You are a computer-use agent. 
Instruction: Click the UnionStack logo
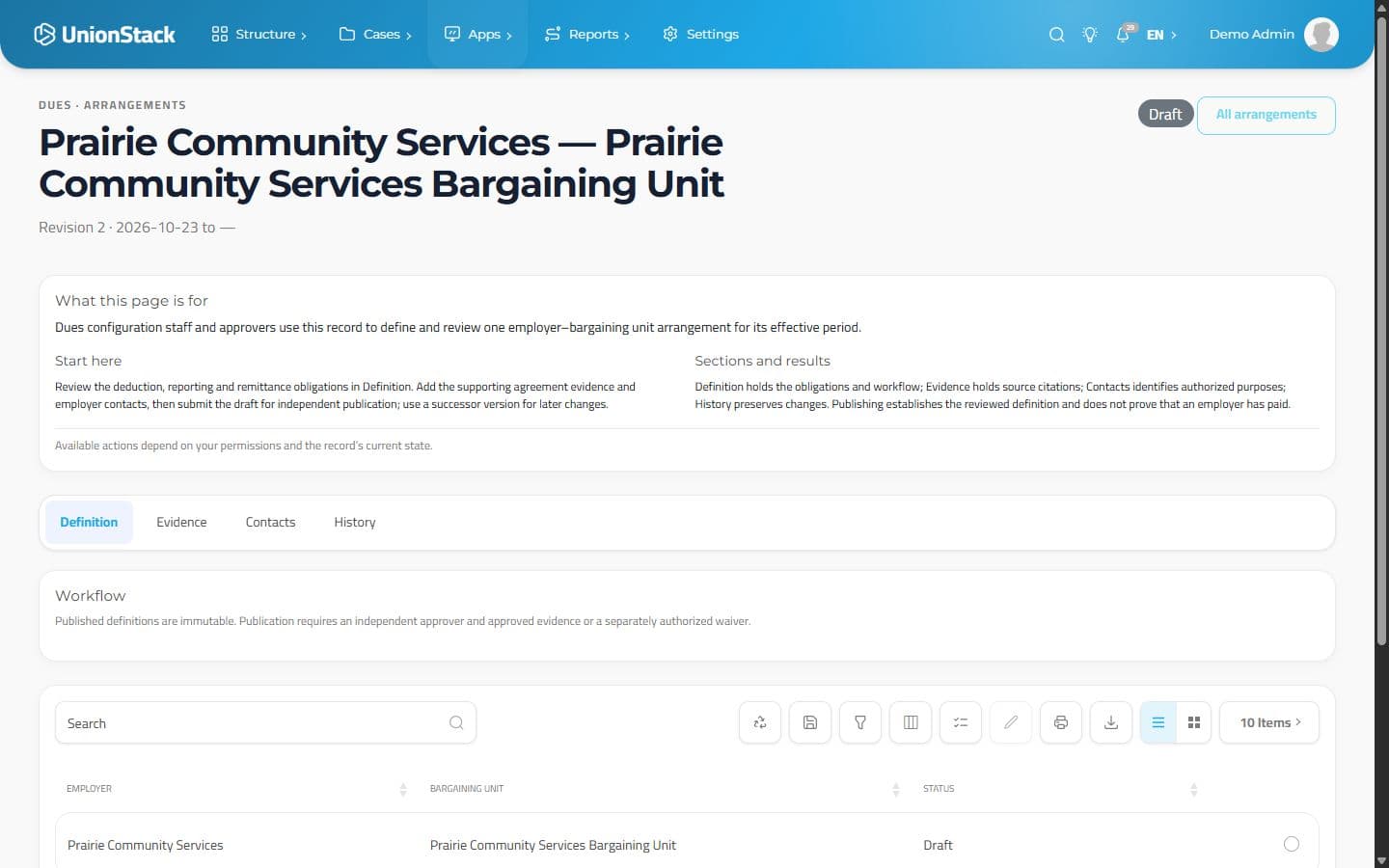coord(104,34)
